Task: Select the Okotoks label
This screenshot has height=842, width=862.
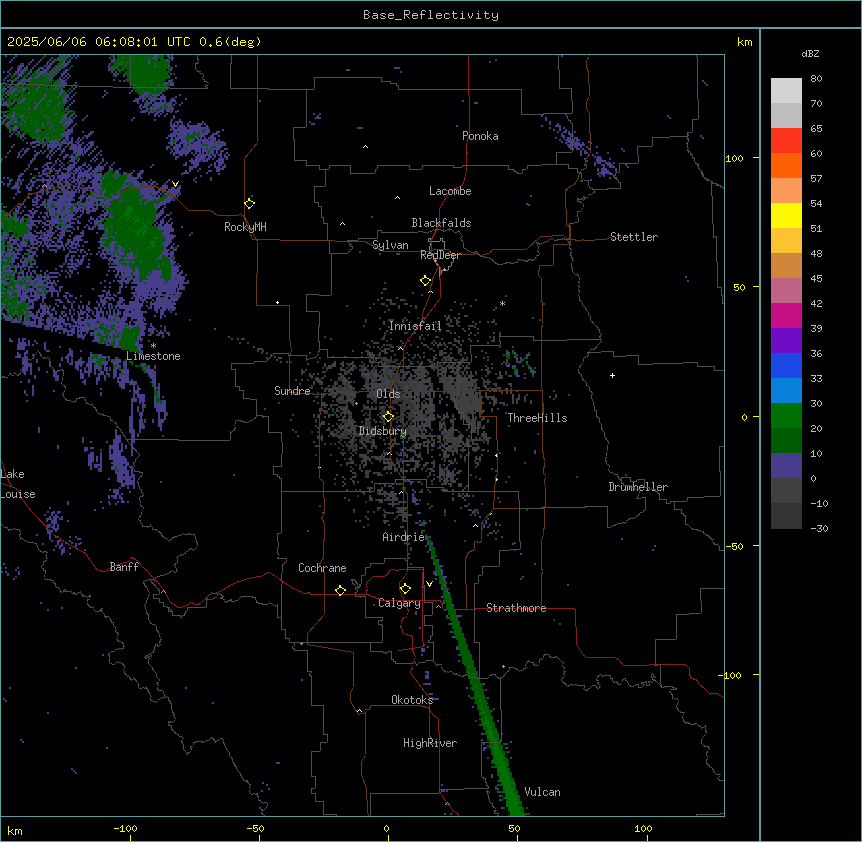Action: (412, 700)
